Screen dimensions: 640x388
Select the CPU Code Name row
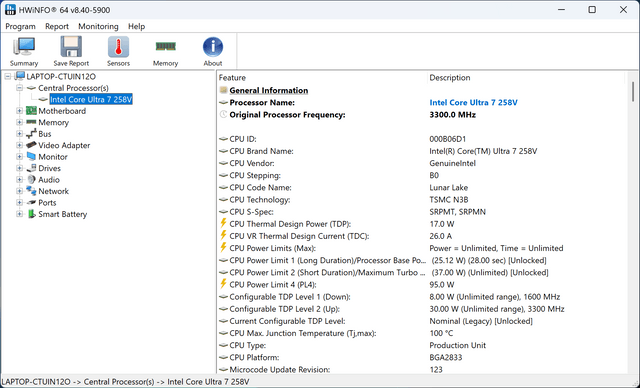point(421,188)
